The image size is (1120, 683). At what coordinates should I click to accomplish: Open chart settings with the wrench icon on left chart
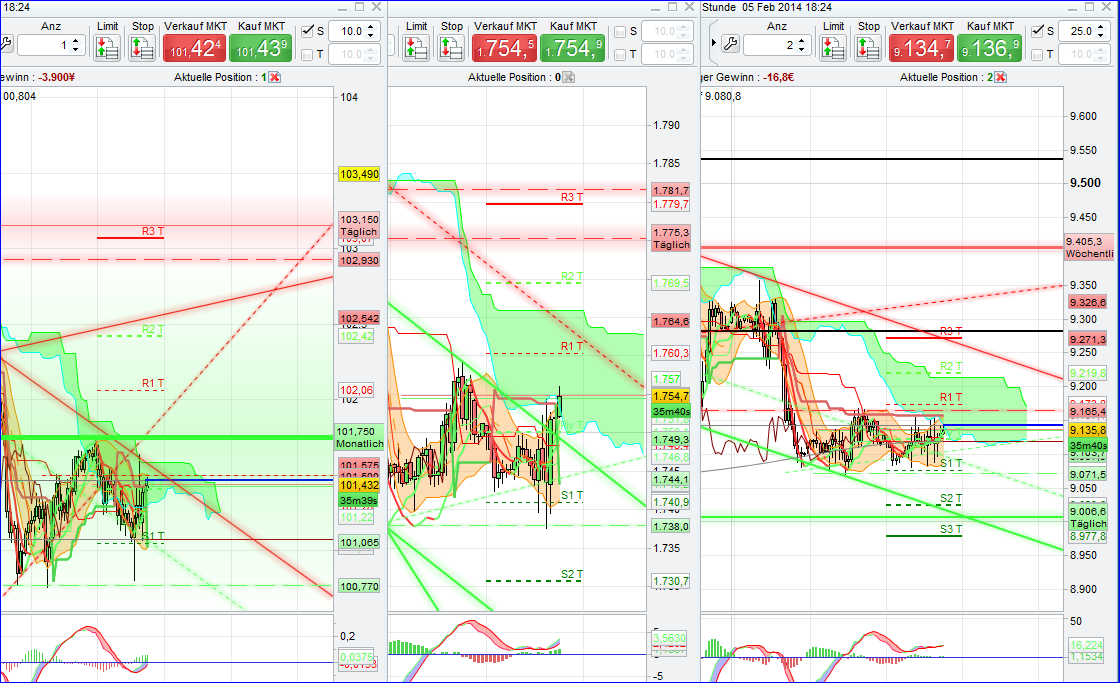click(x=9, y=44)
